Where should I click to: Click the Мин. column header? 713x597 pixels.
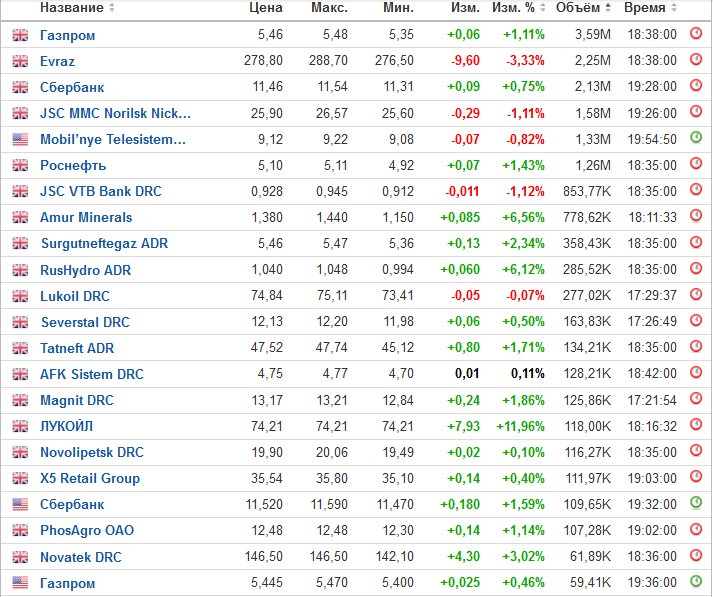click(398, 8)
